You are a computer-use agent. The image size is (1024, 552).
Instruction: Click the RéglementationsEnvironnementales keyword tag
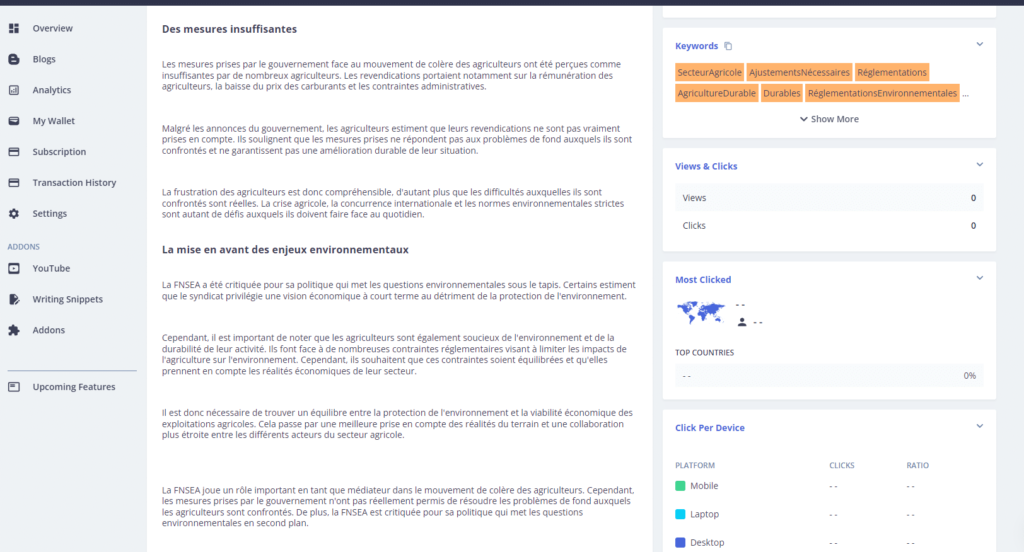pos(882,93)
